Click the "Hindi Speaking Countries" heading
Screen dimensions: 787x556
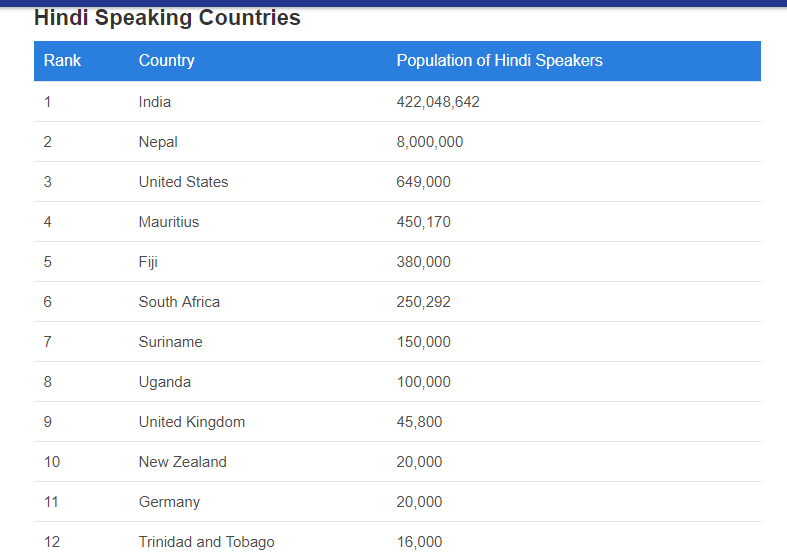point(167,17)
